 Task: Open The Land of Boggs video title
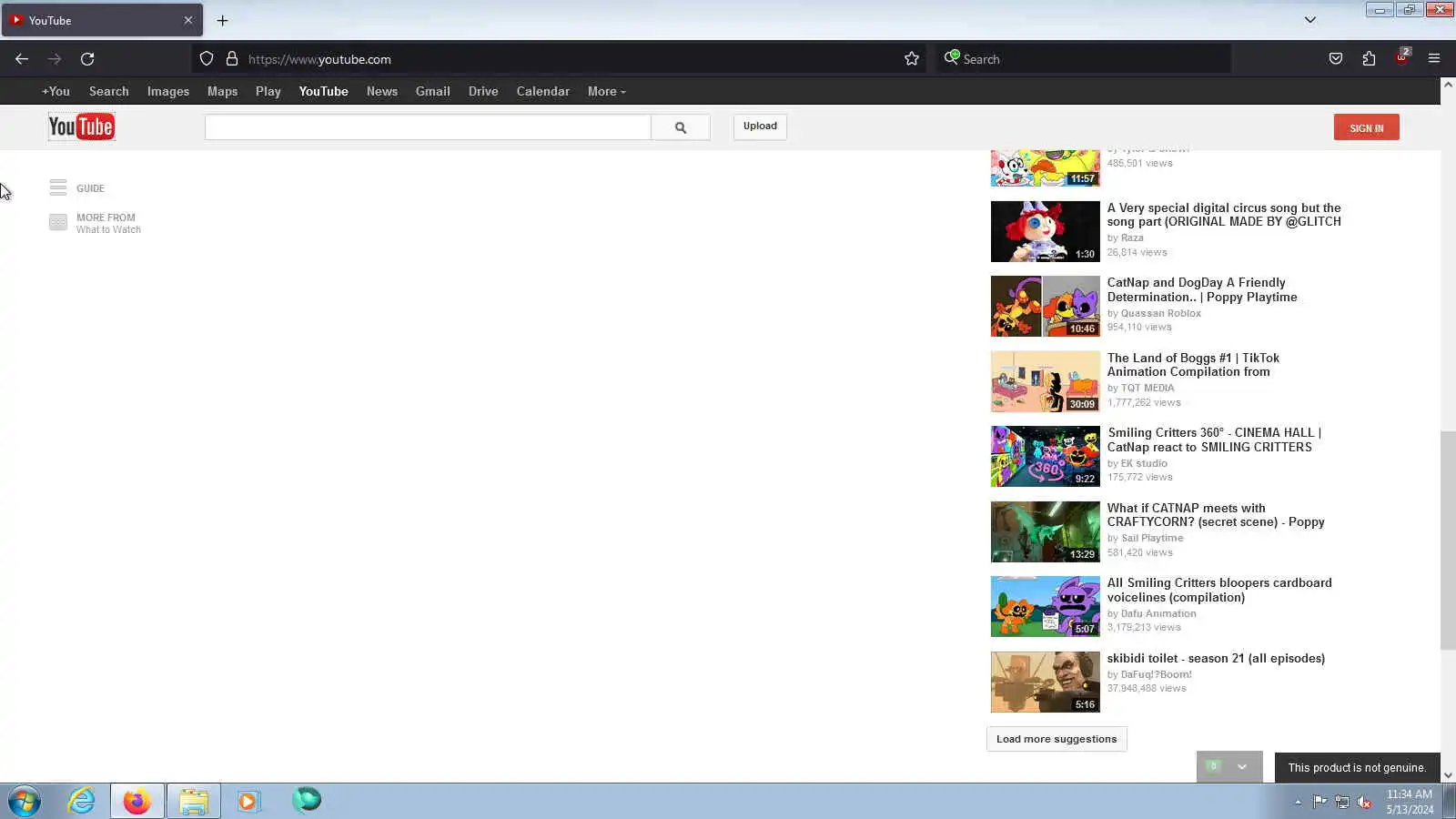point(1193,365)
